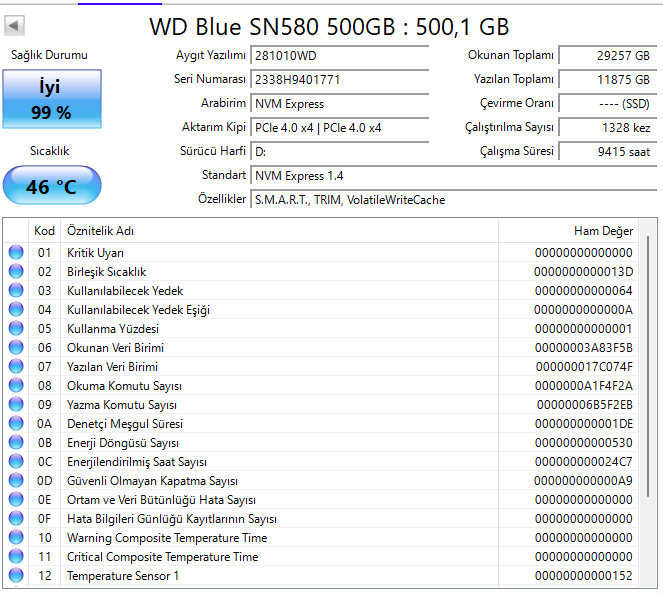Click the status dot for Okunan Veri Birimi
Viewport: 663px width, 596px height.
pyautogui.click(x=16, y=347)
